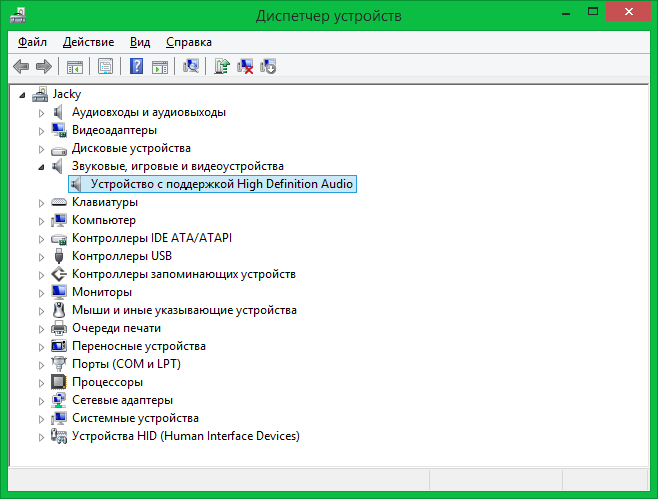Expand the Сетевые адаптеры category
Screen dimensions: 658x499
(x=41, y=400)
